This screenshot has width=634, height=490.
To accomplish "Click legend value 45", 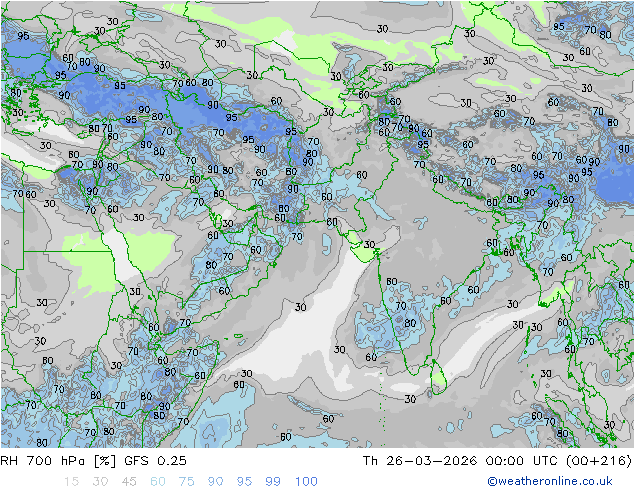I will (129, 482).
